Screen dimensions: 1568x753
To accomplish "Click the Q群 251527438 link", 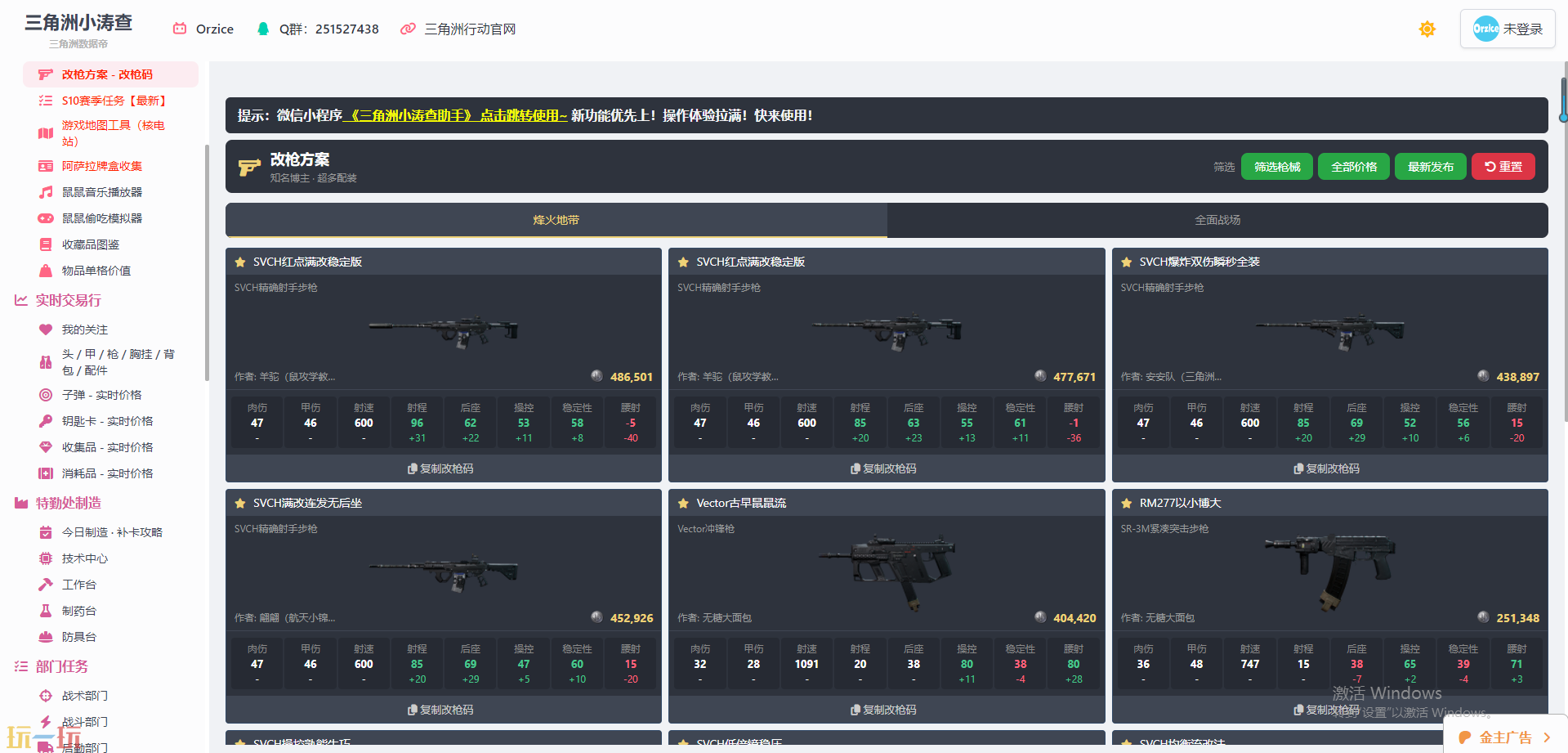I will point(318,29).
